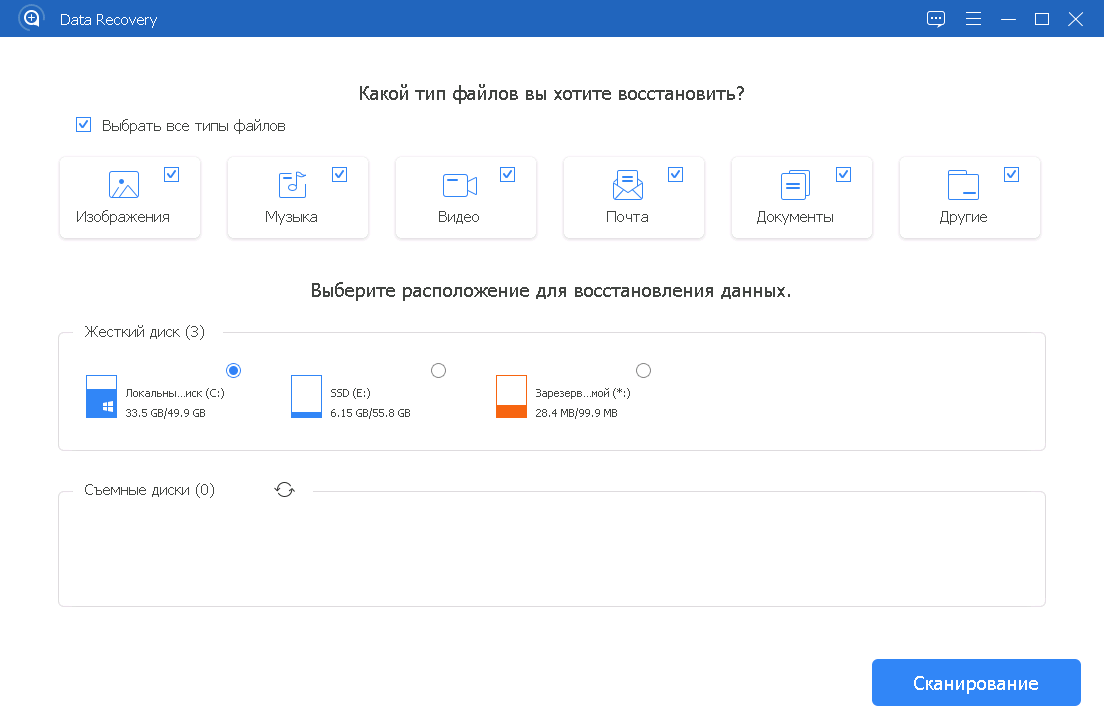1104x724 pixels.
Task: Select the Видео camera icon
Action: pyautogui.click(x=459, y=184)
